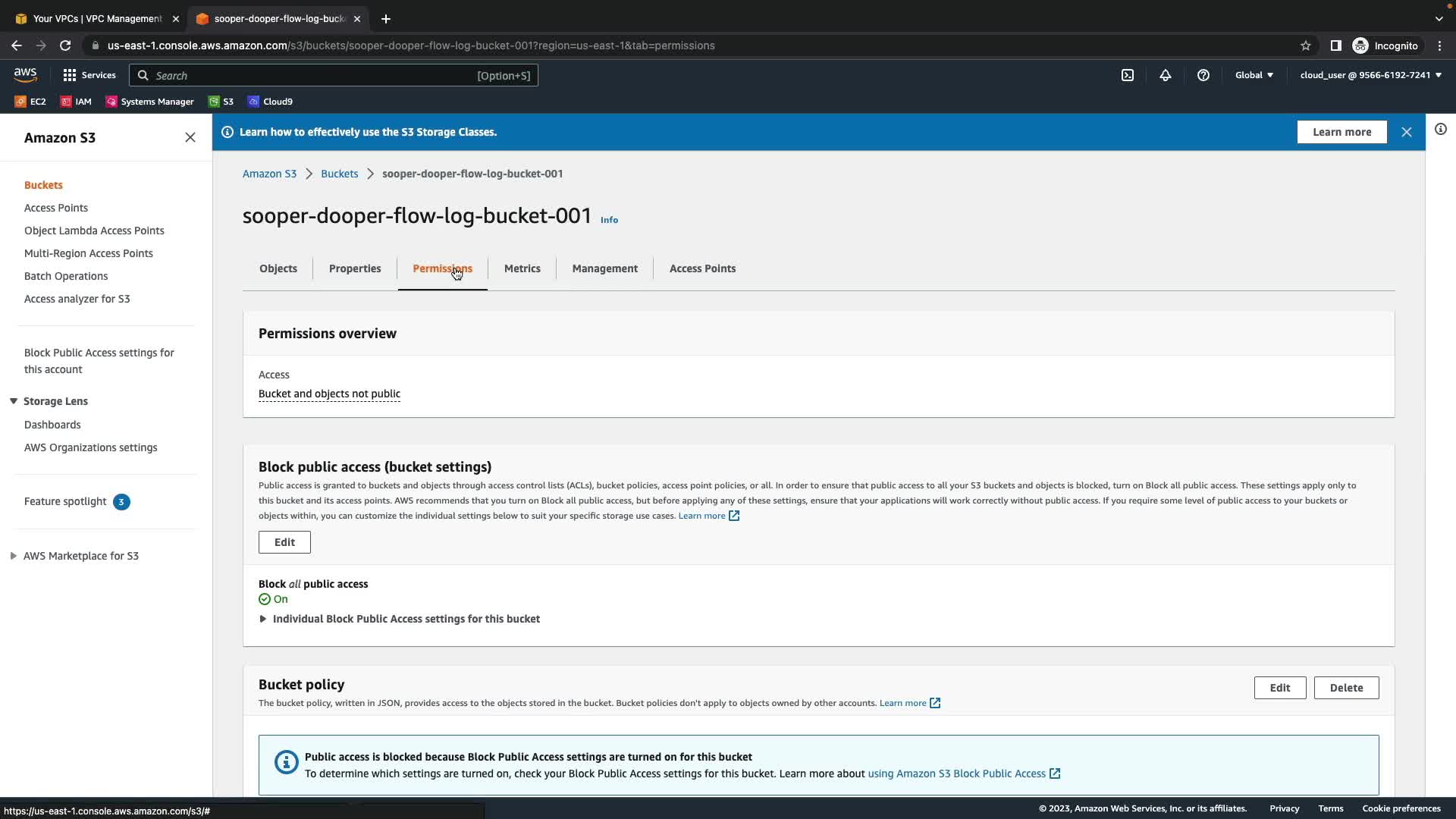
Task: Switch to the Properties tab
Action: 355,268
